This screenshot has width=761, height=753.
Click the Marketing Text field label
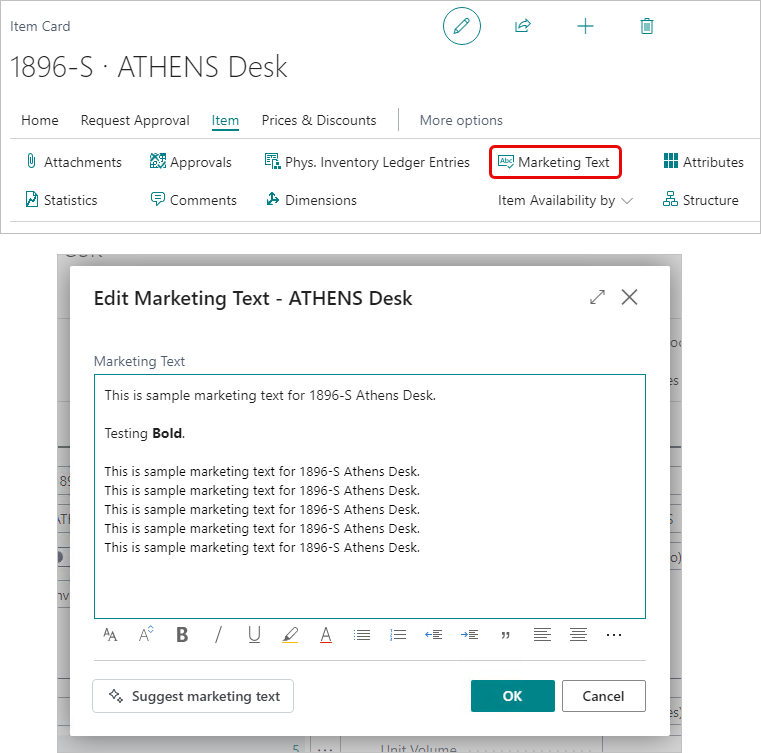pos(139,361)
